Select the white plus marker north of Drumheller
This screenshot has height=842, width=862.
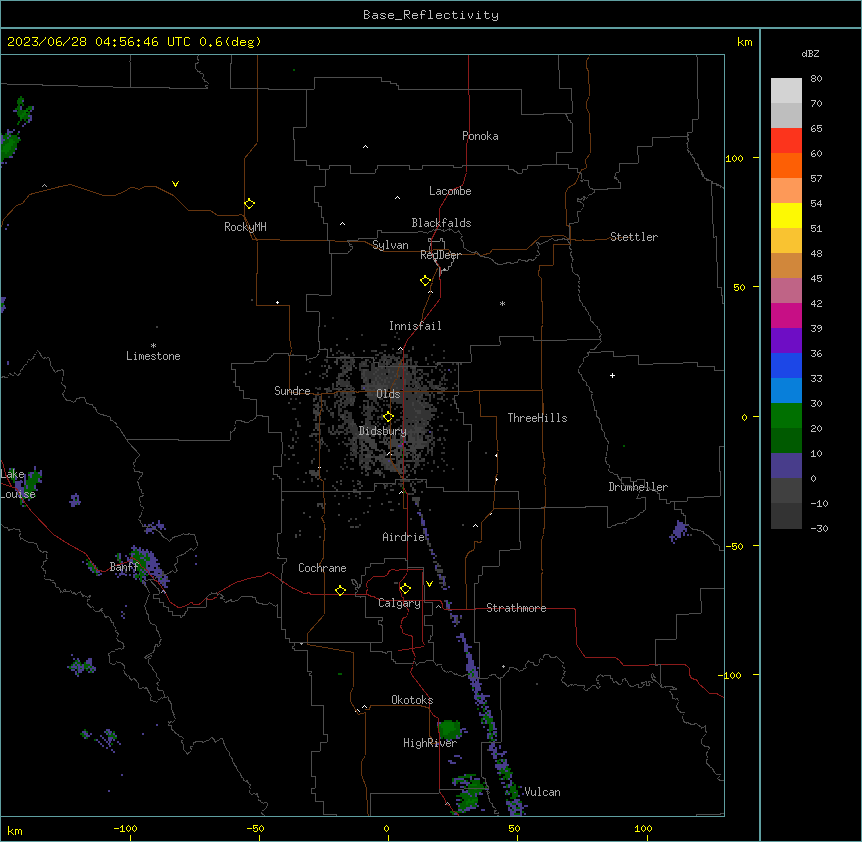click(x=612, y=375)
